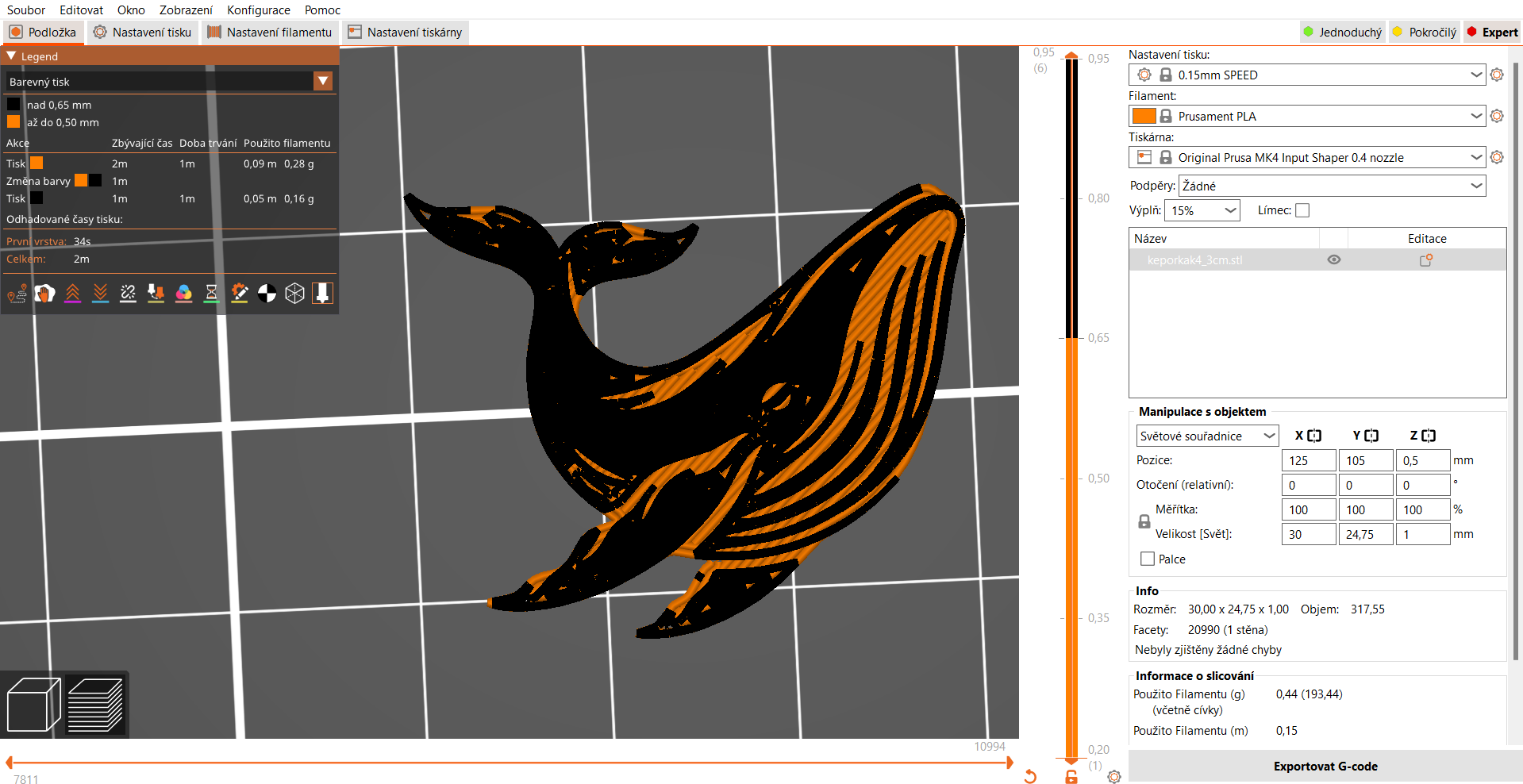1523x784 pixels.
Task: Click the Název column header
Action: click(1150, 239)
